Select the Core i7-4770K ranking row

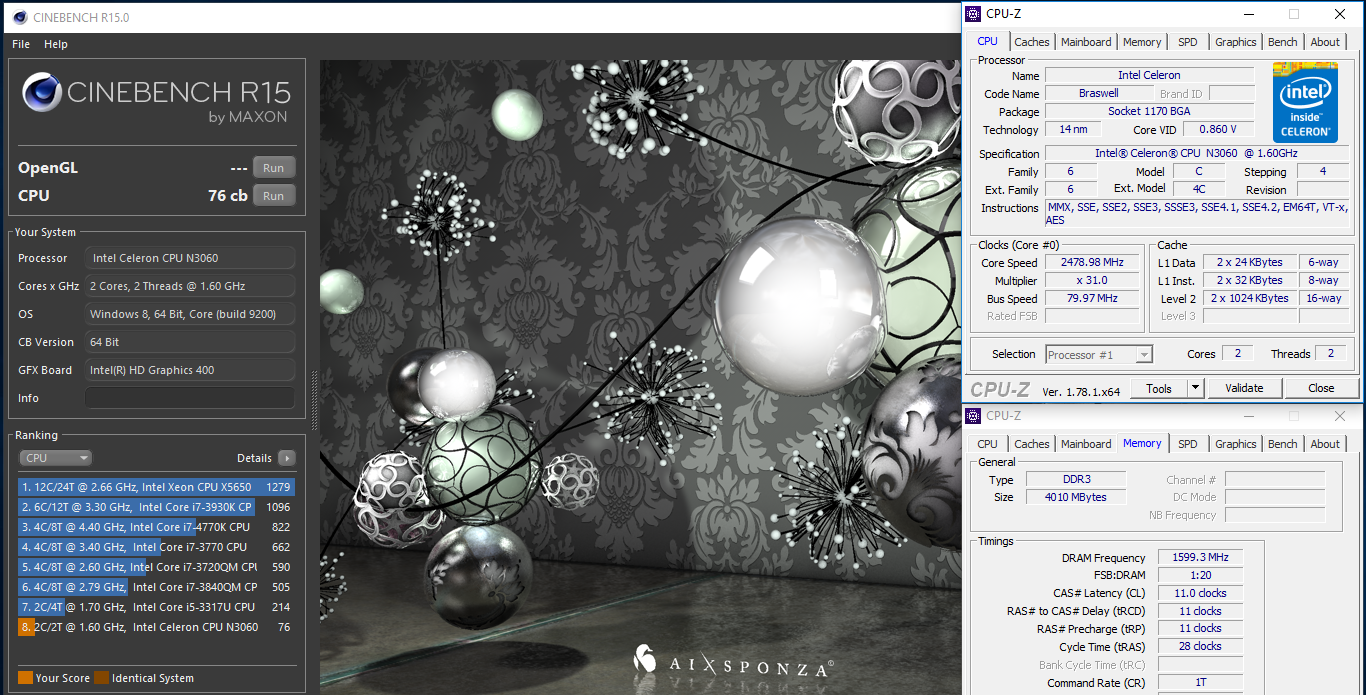pos(157,527)
